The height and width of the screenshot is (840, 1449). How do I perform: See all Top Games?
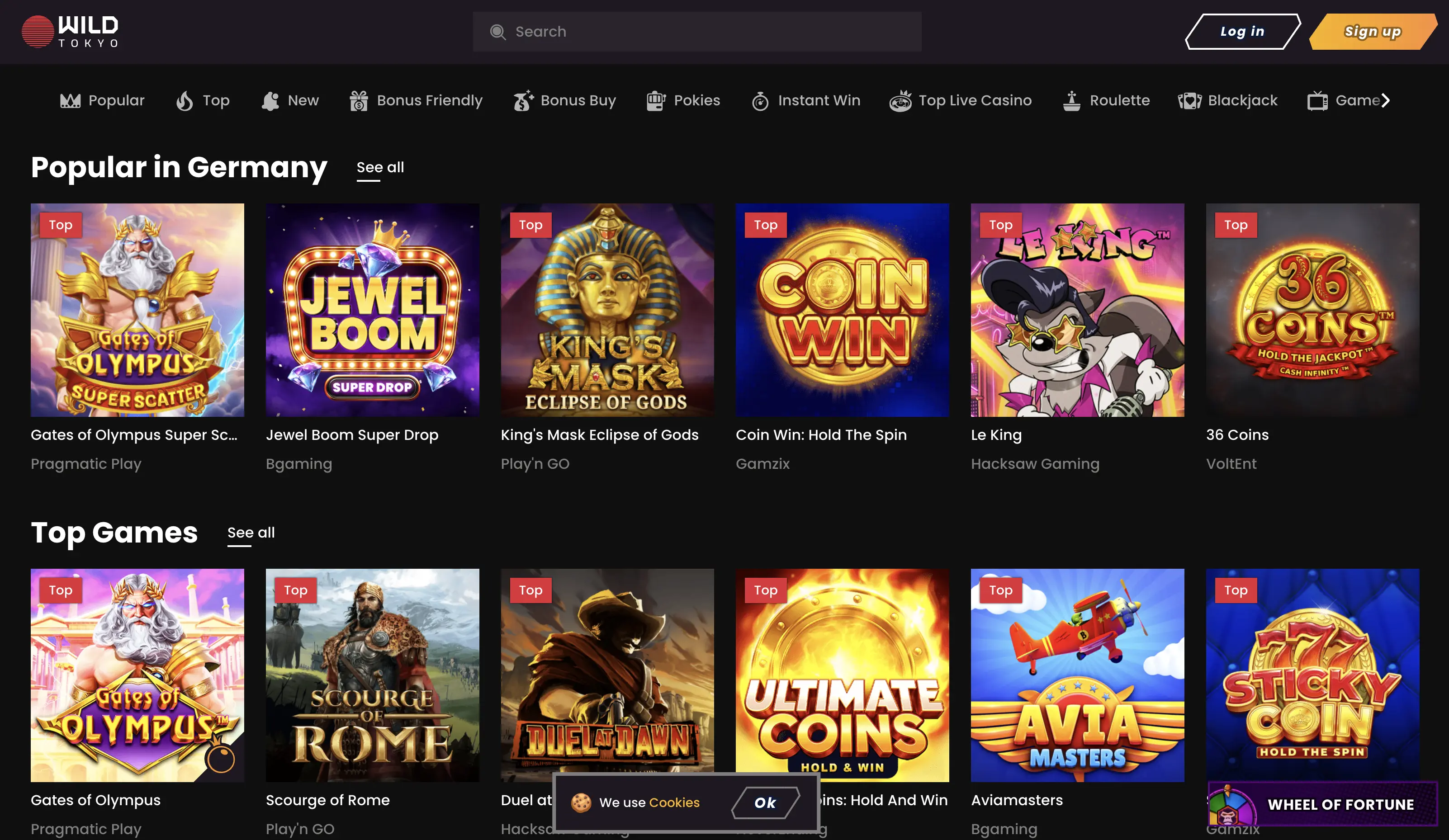pos(251,533)
